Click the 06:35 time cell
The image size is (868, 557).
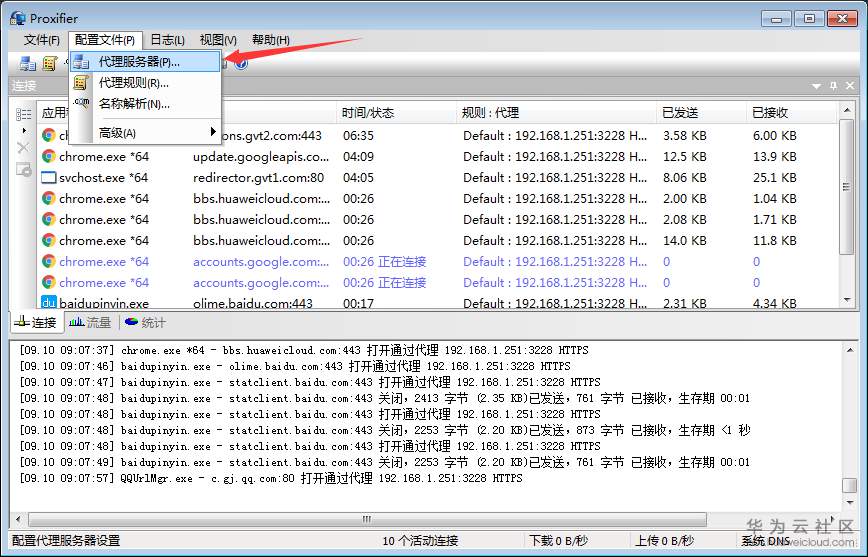pos(358,136)
